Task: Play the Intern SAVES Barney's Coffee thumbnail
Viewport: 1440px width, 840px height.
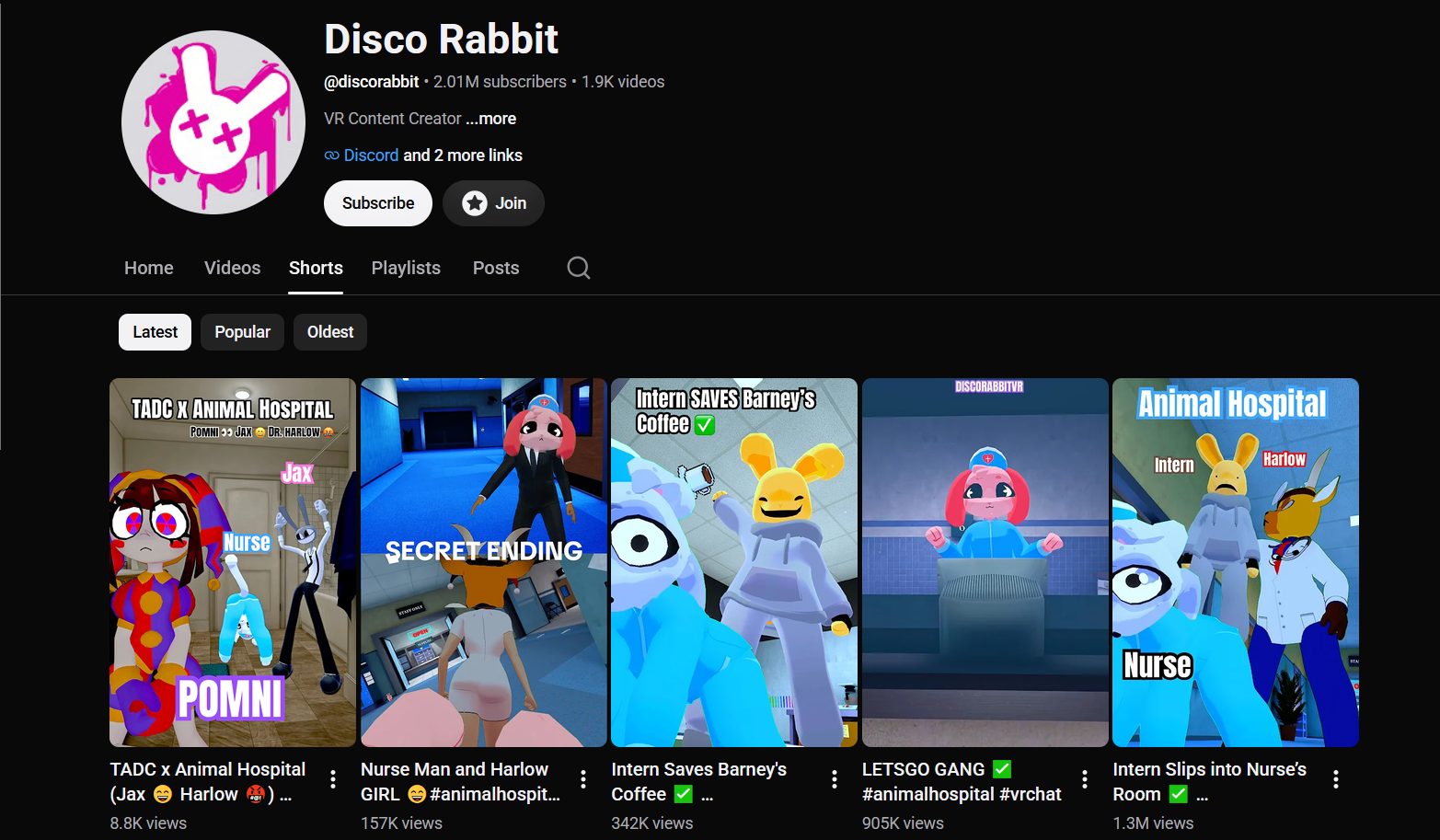Action: [734, 562]
